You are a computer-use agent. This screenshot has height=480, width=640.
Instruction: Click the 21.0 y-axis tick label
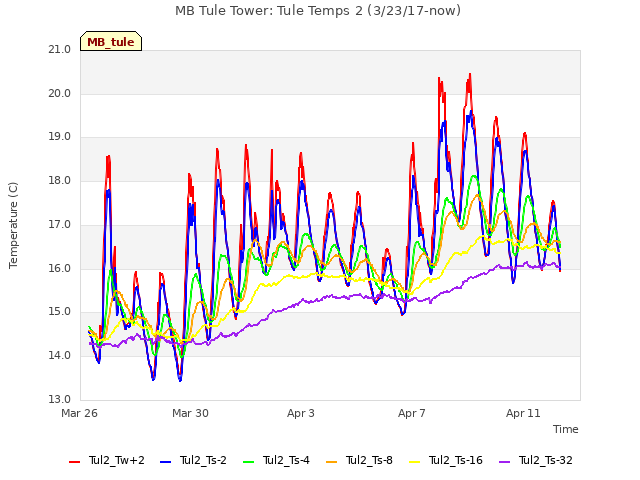[x=60, y=50]
